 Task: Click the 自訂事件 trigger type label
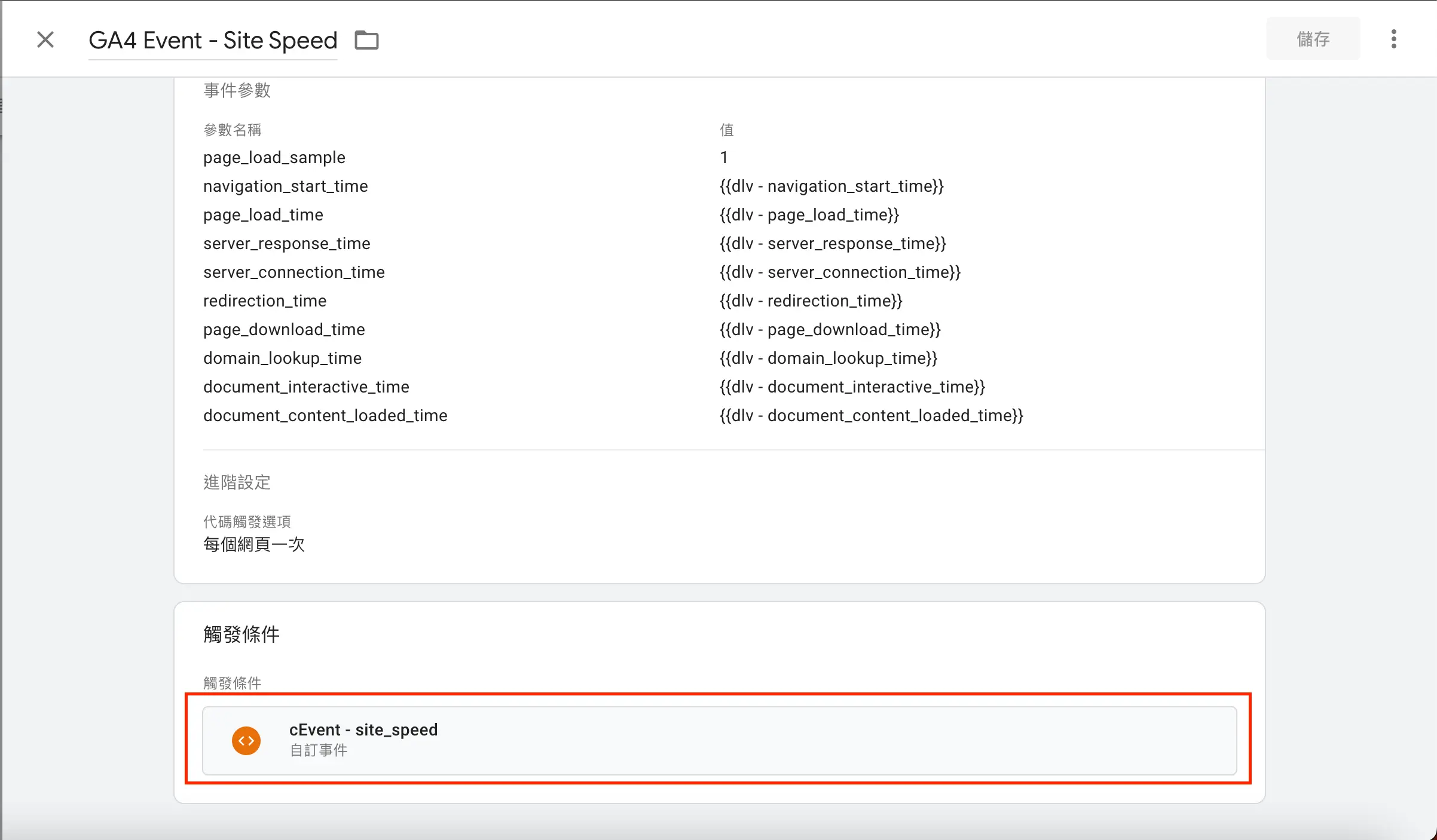point(318,750)
